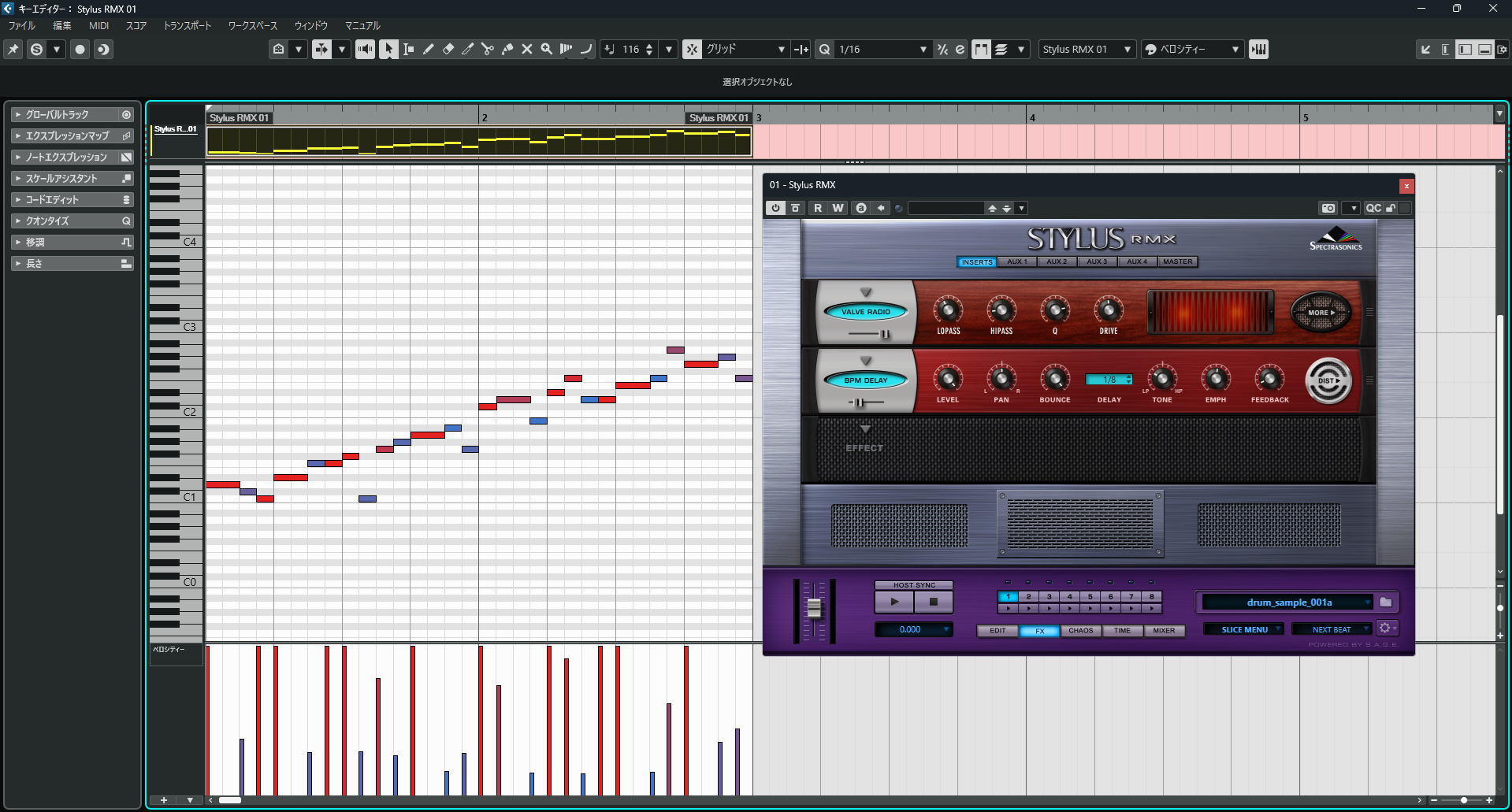Select the Erase tool
The height and width of the screenshot is (812, 1512).
tap(448, 49)
